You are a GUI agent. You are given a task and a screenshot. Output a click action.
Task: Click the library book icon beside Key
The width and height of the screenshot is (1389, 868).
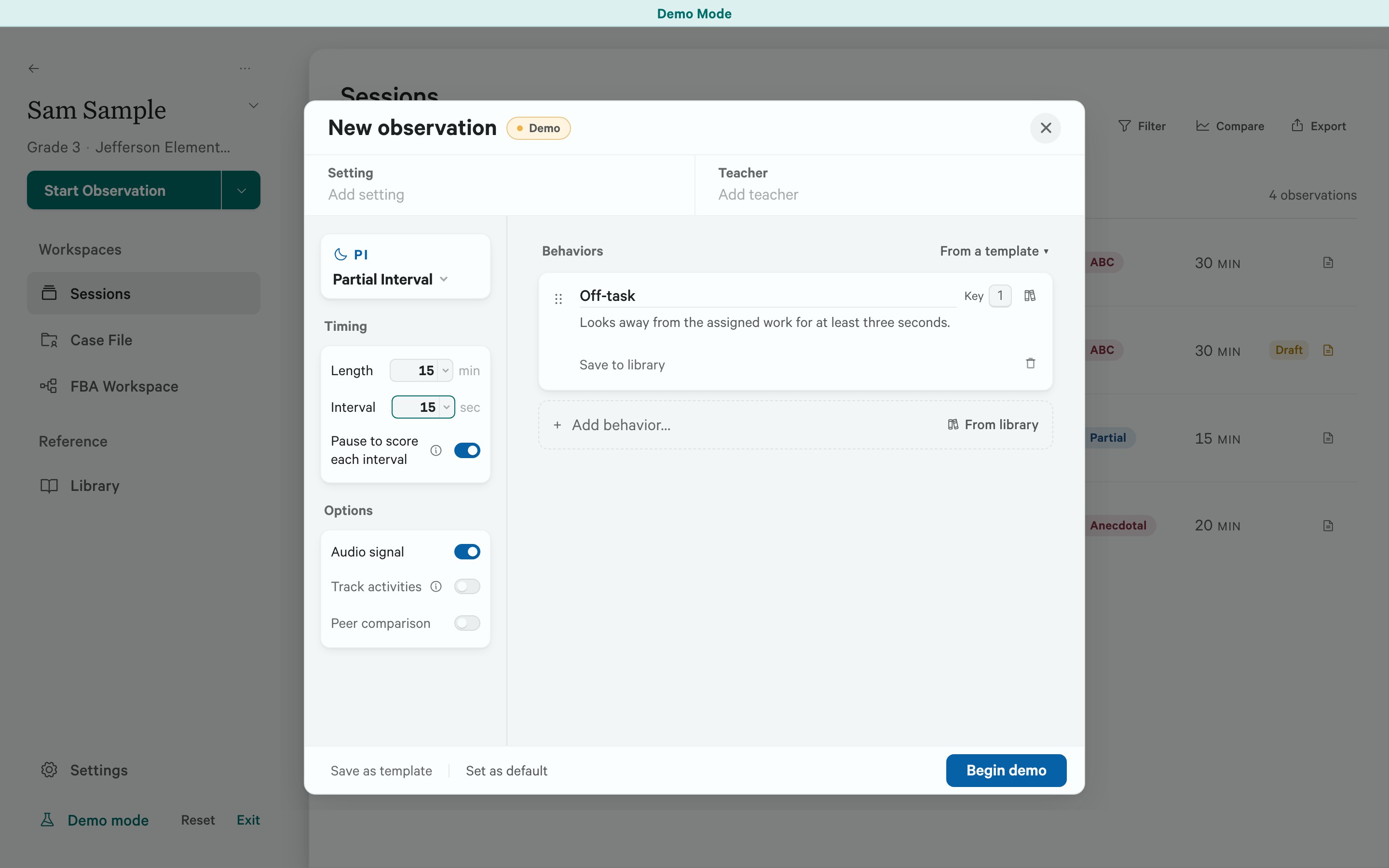(1030, 296)
